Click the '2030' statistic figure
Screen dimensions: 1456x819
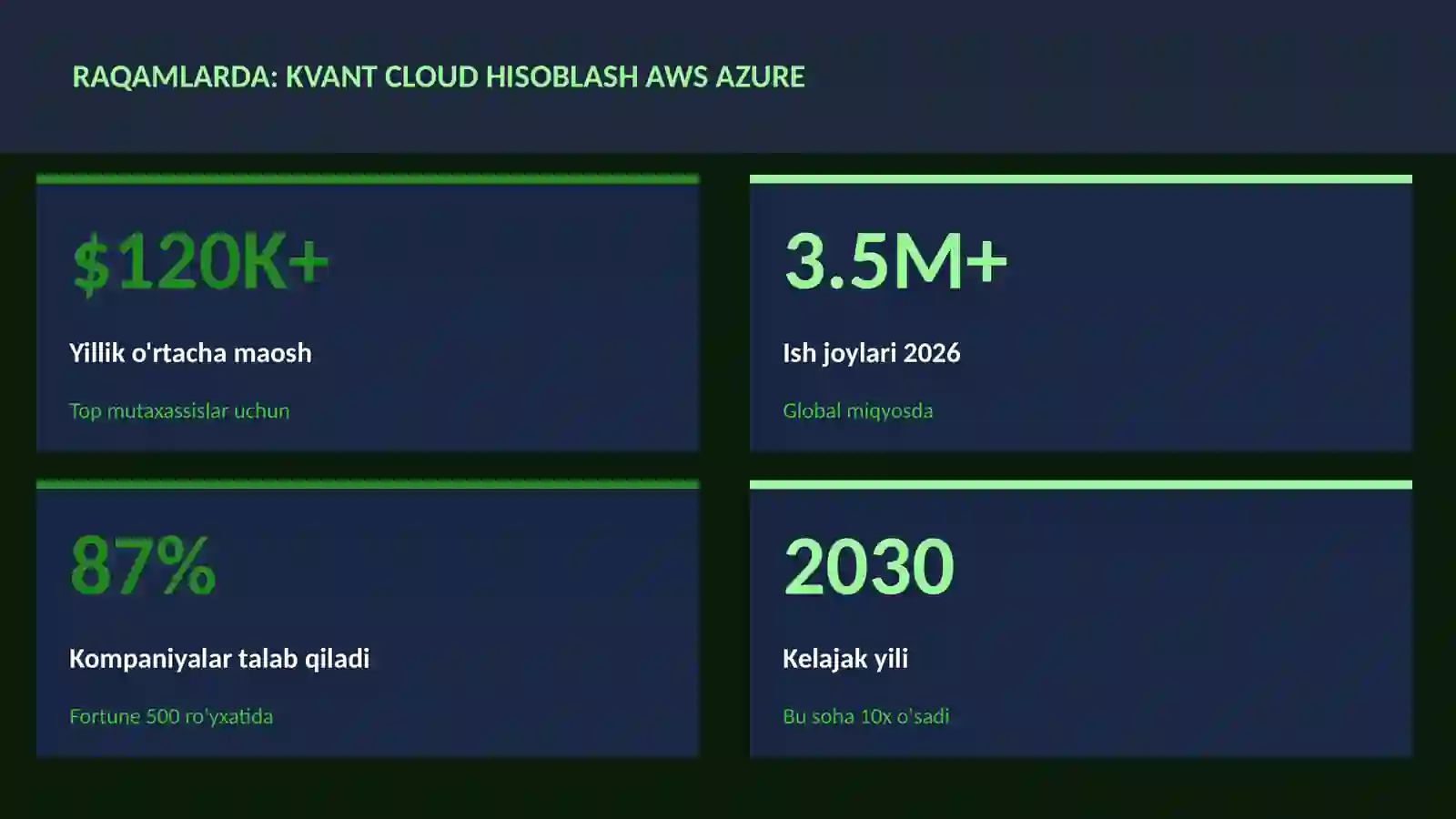pyautogui.click(x=869, y=566)
